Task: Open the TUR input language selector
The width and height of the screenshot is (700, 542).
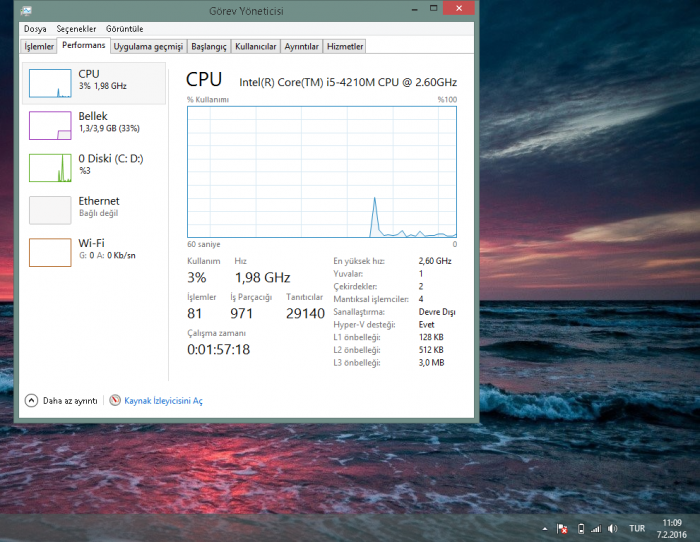Action: point(637,528)
